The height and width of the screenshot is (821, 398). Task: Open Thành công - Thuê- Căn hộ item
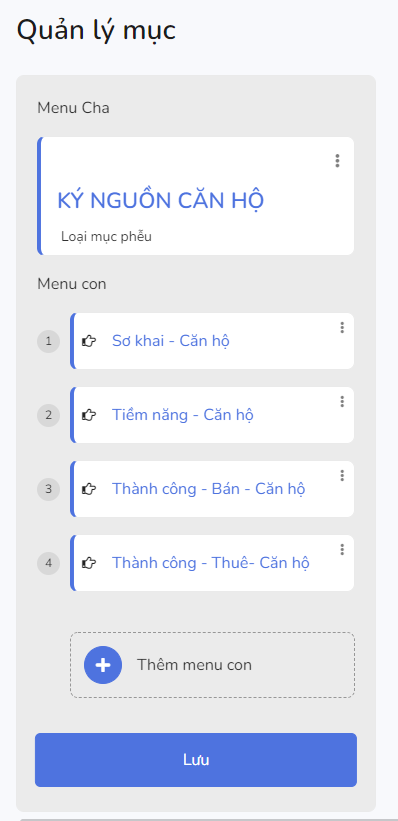pos(211,563)
